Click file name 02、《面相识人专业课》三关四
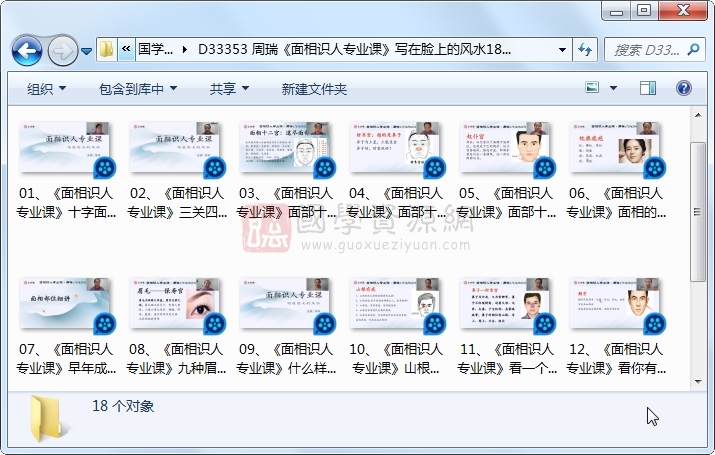 [176, 203]
